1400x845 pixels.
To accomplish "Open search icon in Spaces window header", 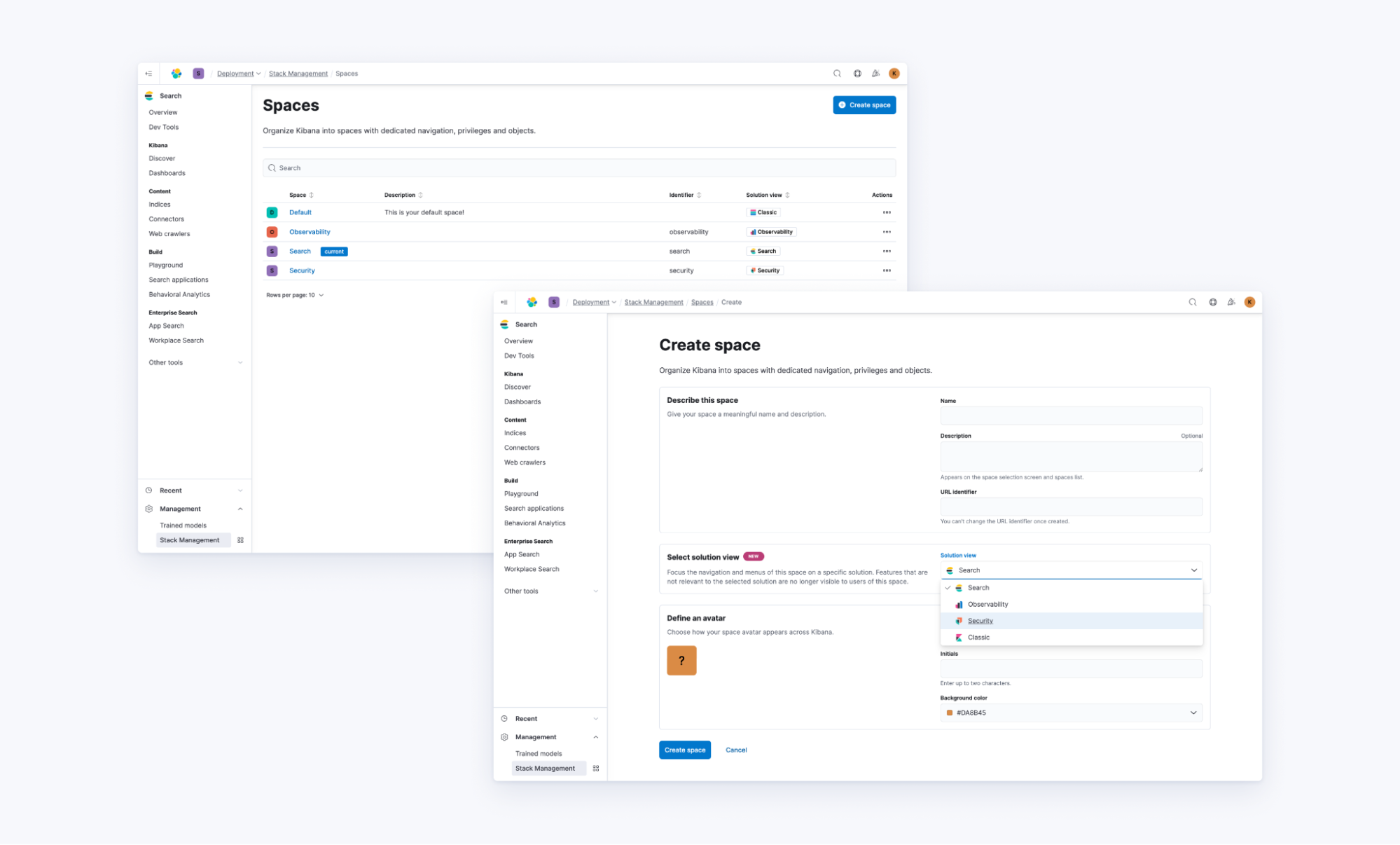I will [x=837, y=74].
